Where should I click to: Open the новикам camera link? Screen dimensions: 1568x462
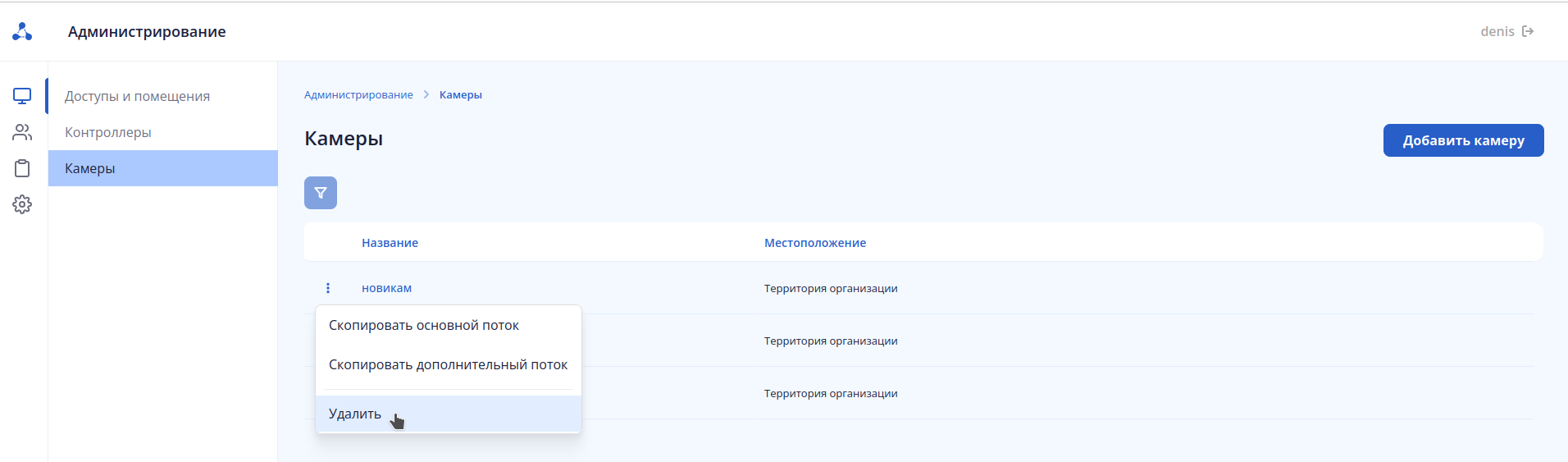386,289
